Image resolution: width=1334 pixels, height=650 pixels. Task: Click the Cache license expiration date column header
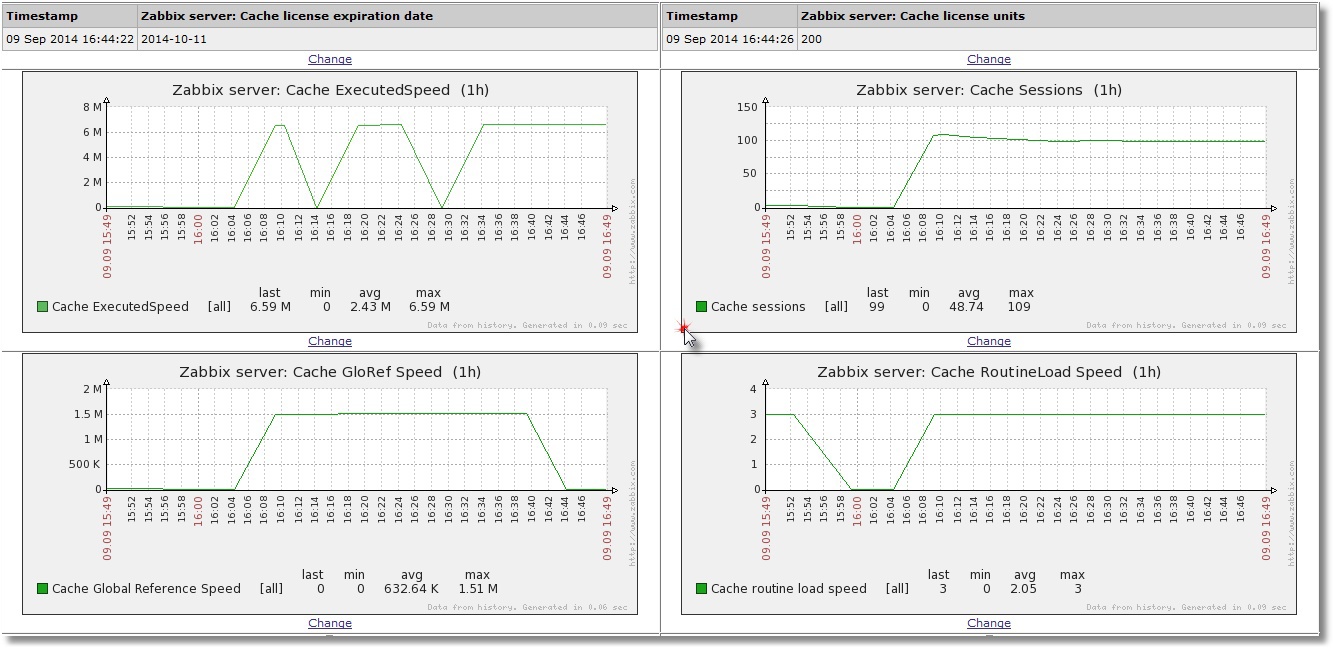[287, 16]
